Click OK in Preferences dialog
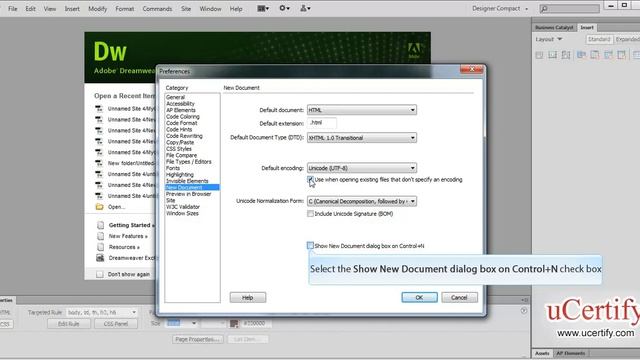The height and width of the screenshot is (360, 640). tap(419, 298)
